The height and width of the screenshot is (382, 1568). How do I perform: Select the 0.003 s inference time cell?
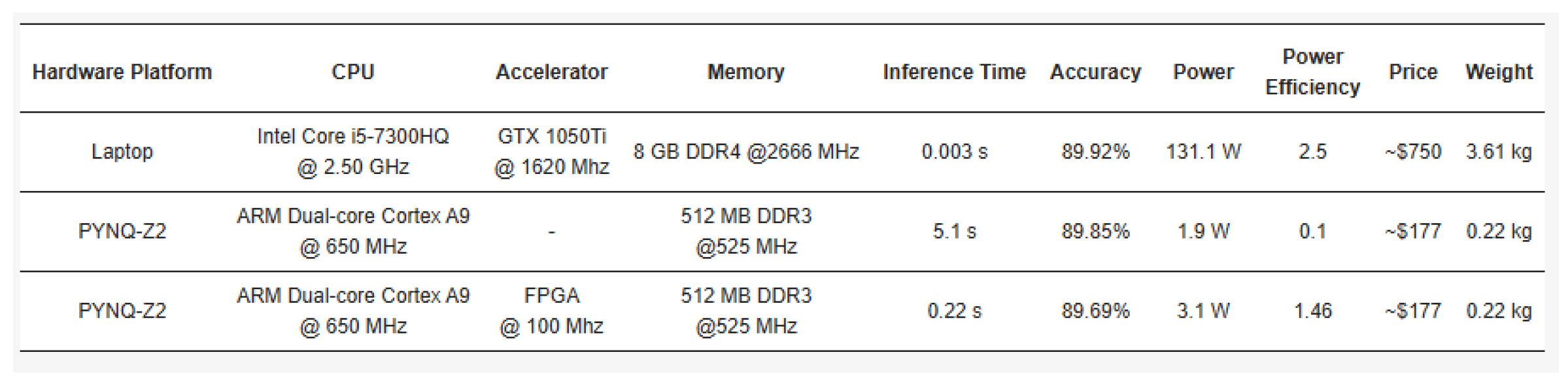coord(954,152)
